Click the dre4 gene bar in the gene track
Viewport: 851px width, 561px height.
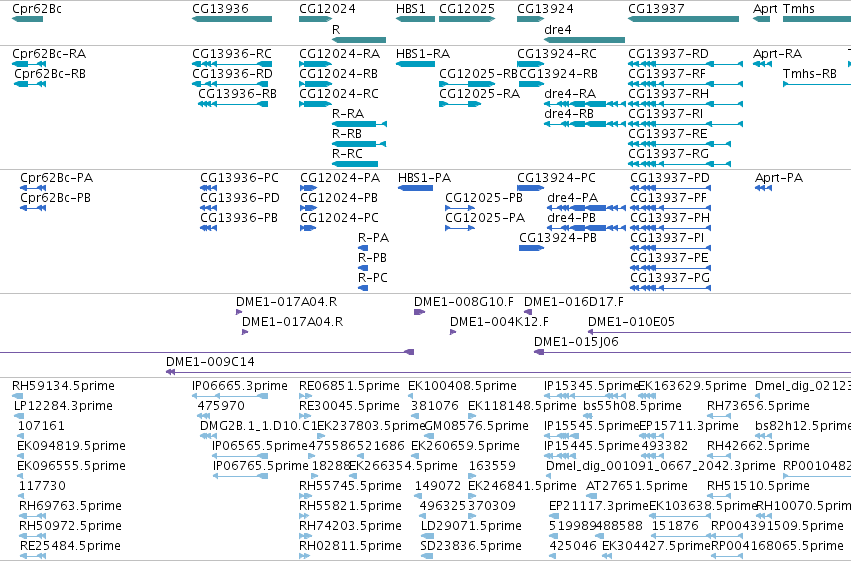click(x=585, y=40)
